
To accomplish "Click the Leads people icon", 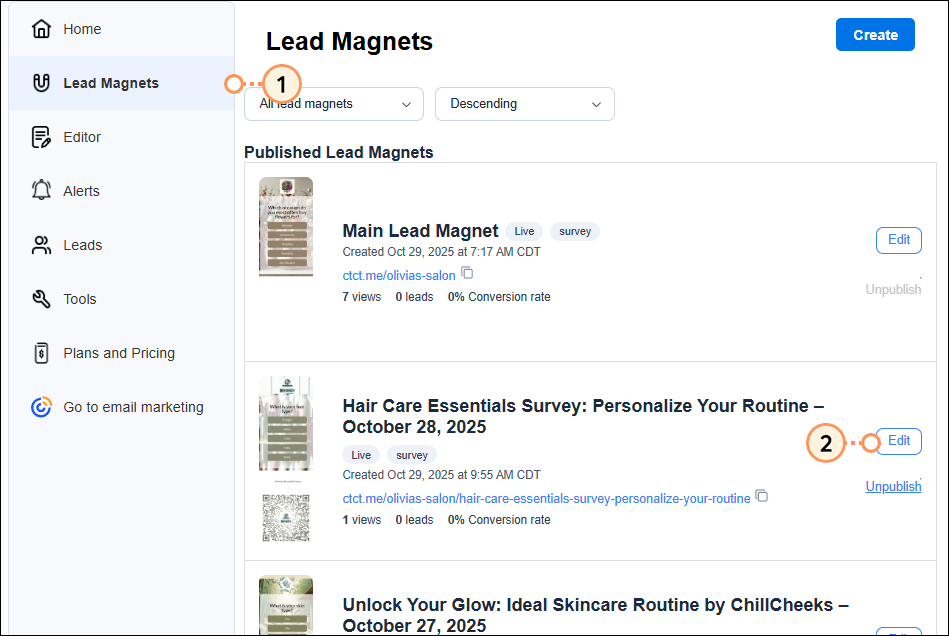I will 41,245.
